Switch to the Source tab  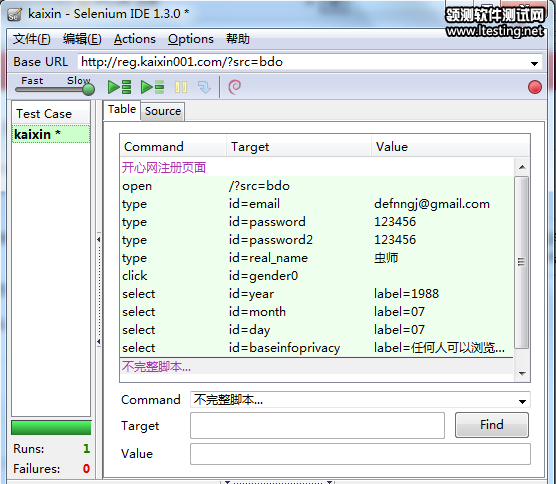(163, 111)
